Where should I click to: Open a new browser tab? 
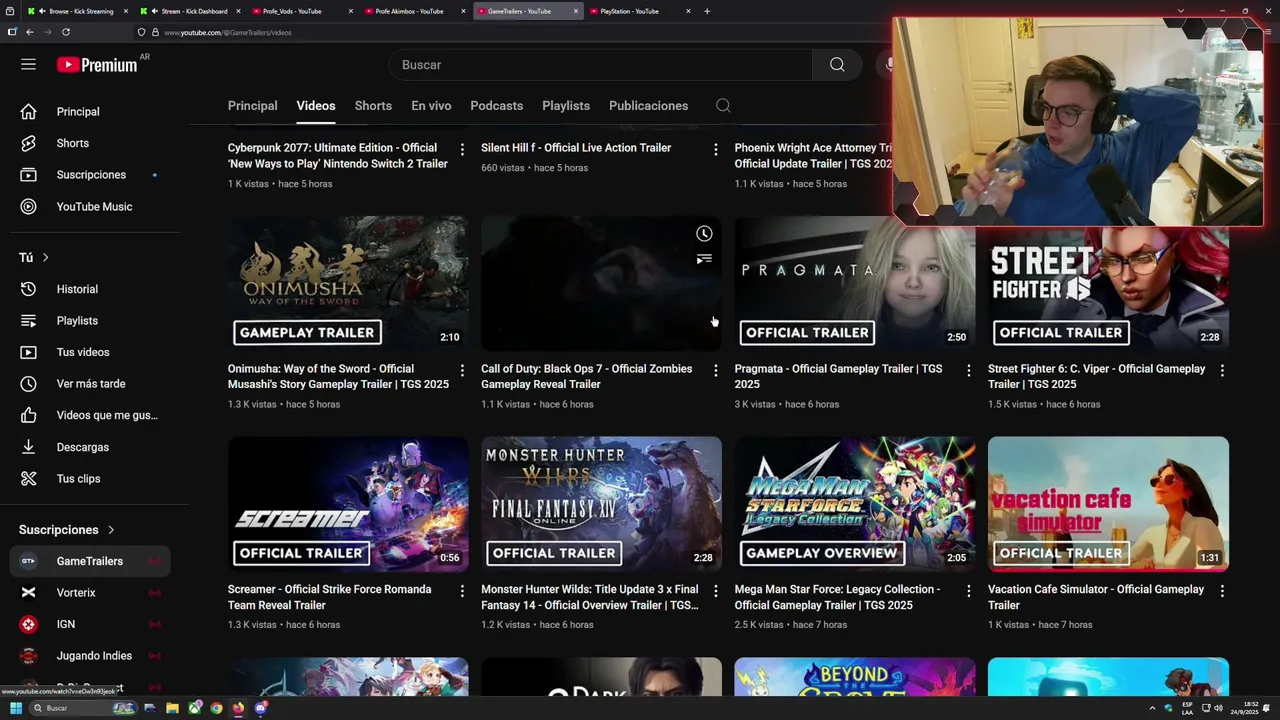(x=707, y=11)
